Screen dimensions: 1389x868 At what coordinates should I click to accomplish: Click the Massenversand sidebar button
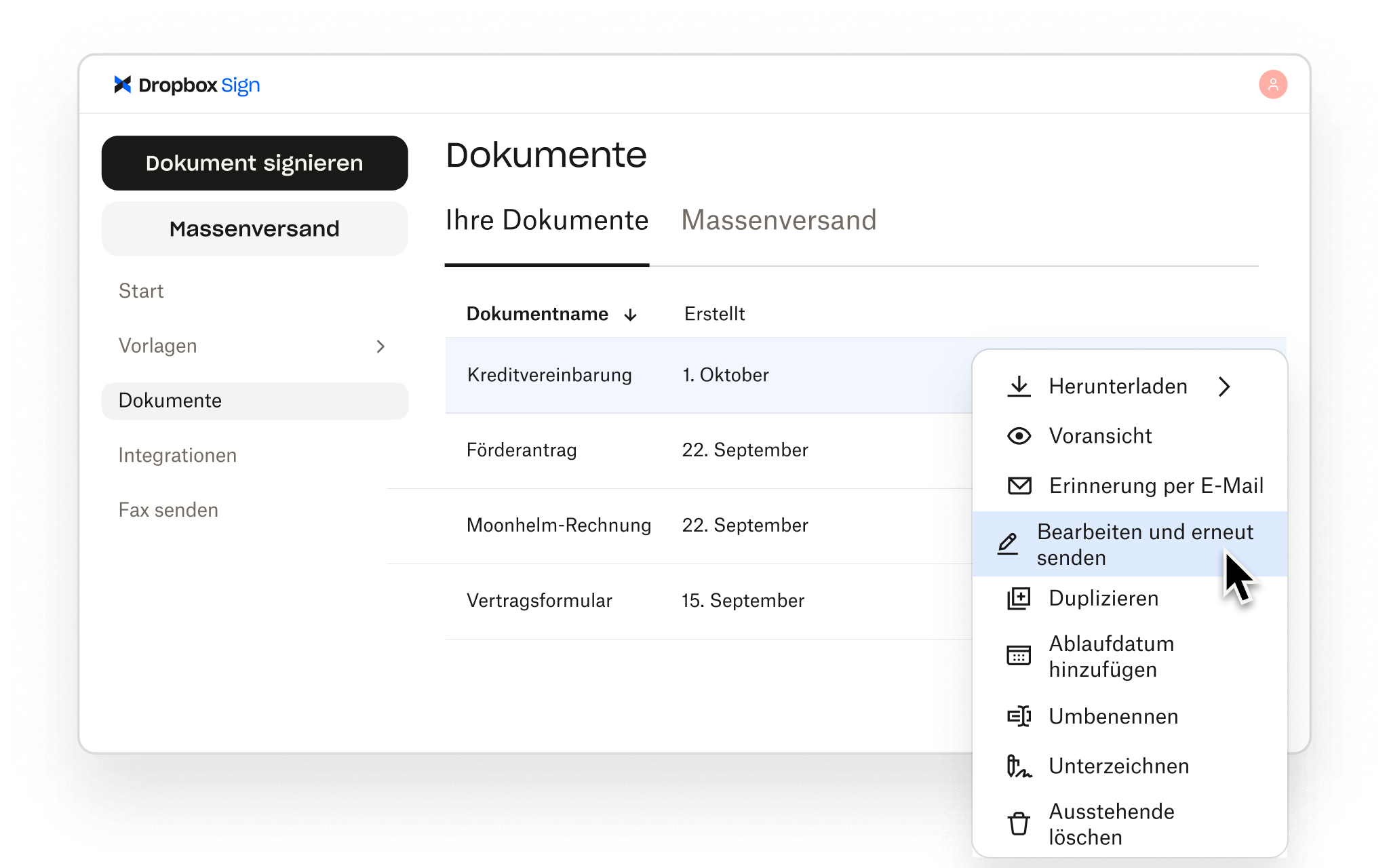coord(254,229)
